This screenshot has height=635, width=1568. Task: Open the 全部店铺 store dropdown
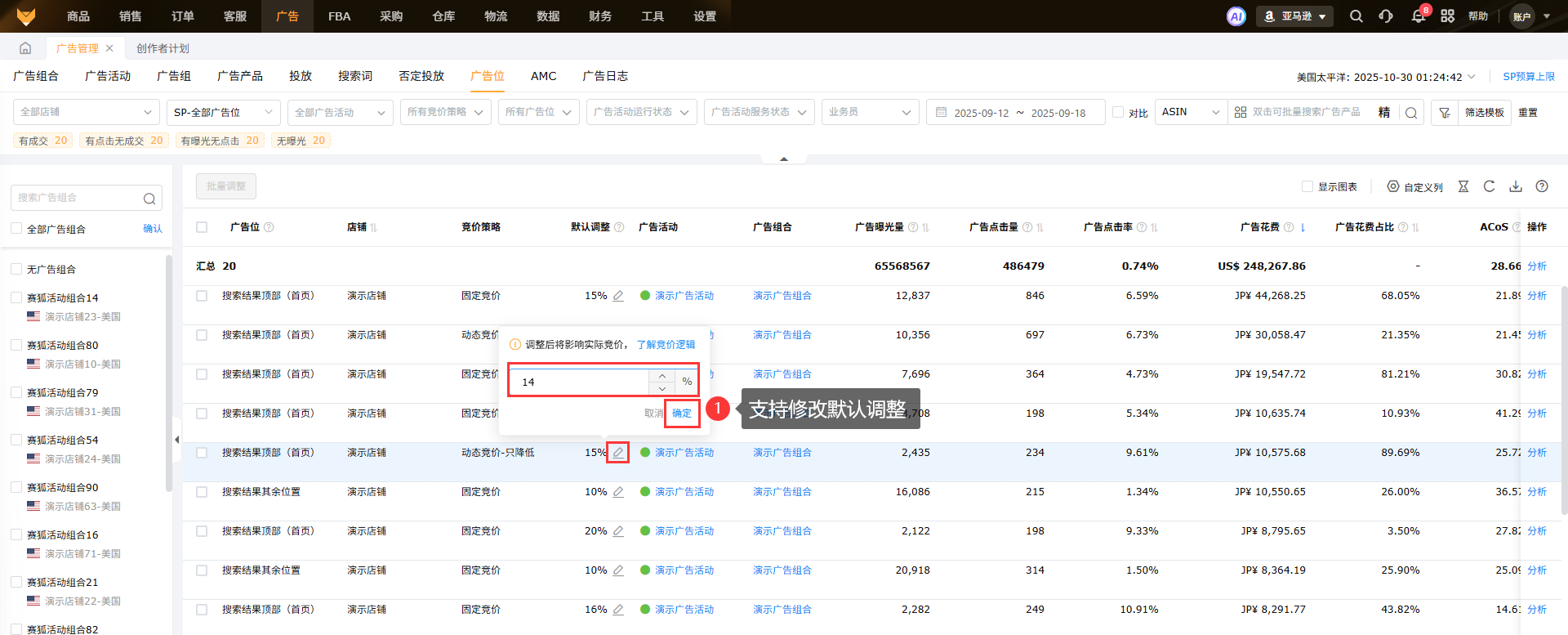(87, 112)
